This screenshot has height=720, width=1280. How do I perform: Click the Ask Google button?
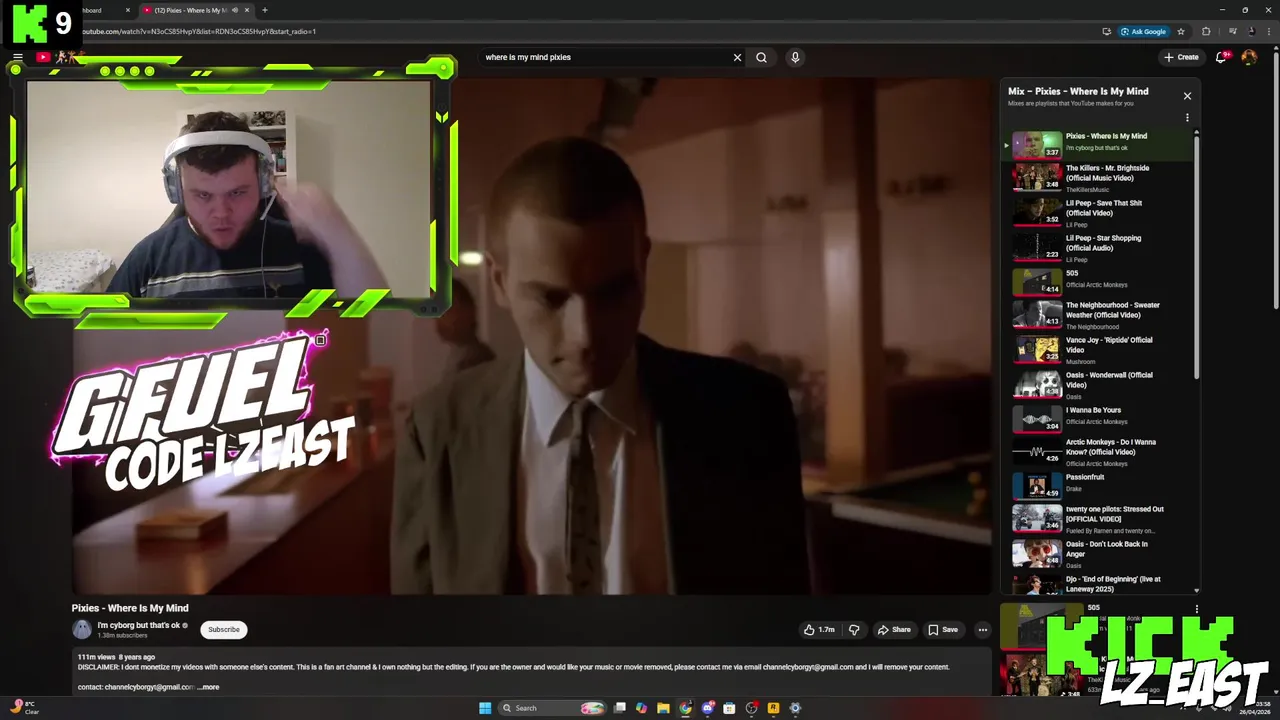coord(1143,31)
